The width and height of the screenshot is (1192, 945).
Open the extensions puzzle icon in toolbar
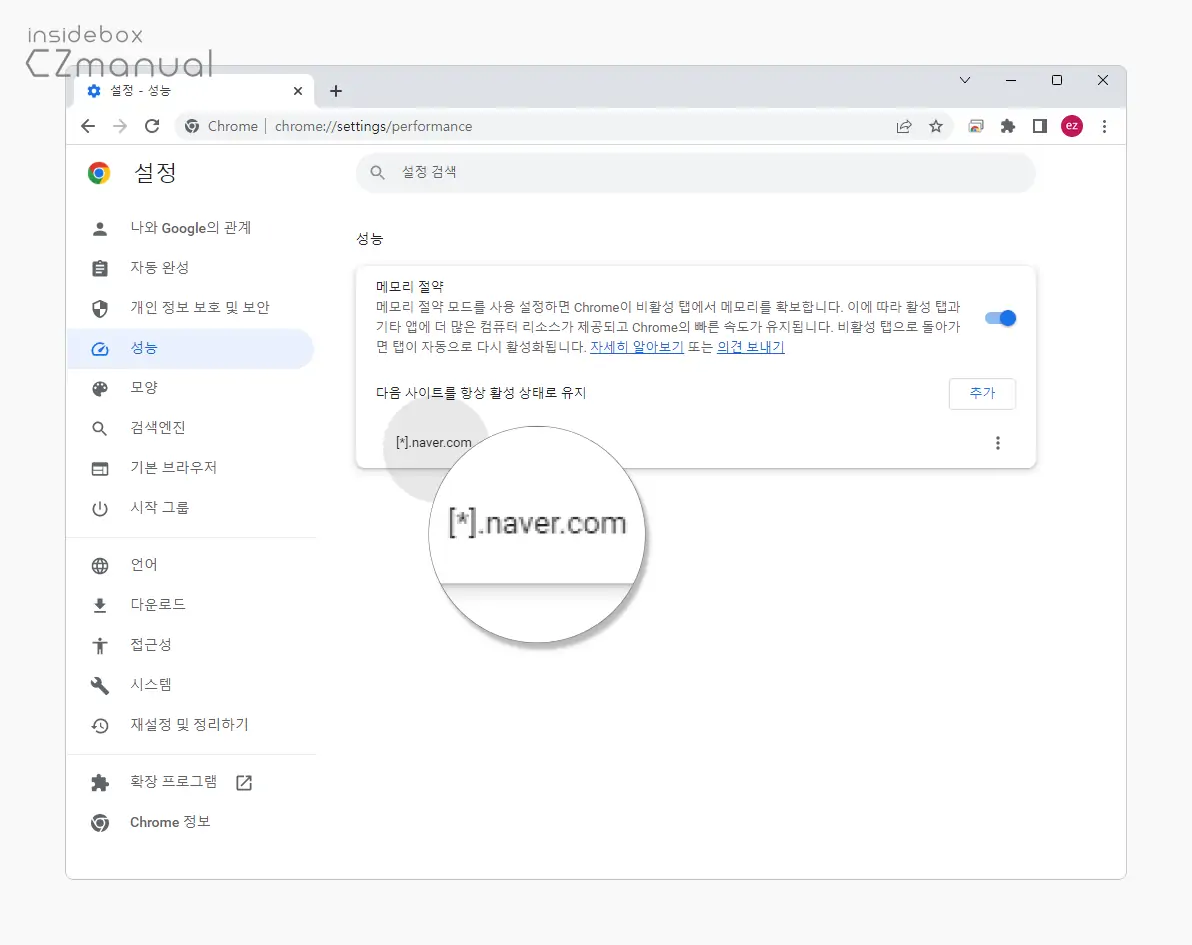coord(1008,126)
